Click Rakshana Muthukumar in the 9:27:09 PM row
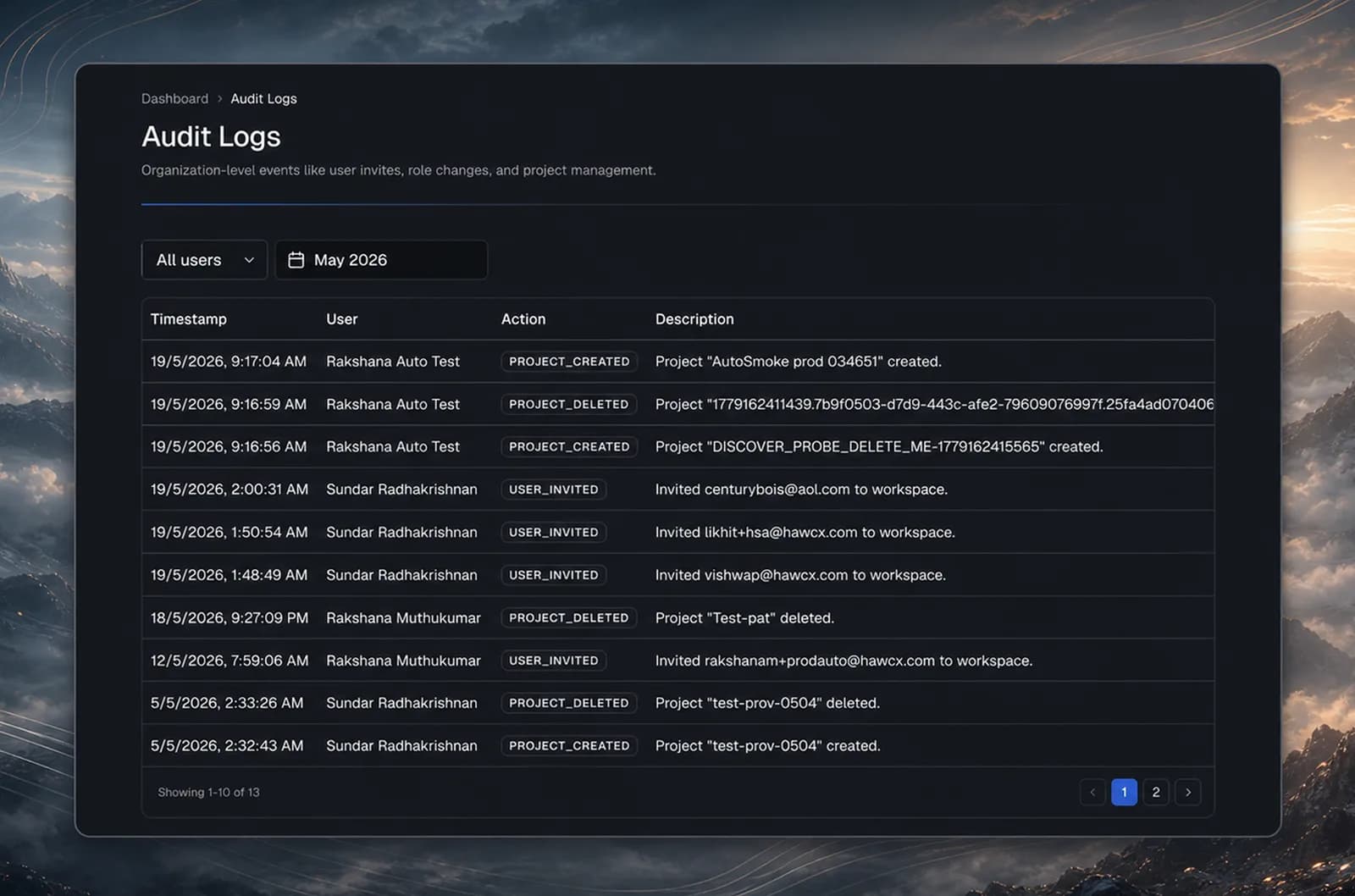Screen dimensions: 1355x896 tap(403, 617)
